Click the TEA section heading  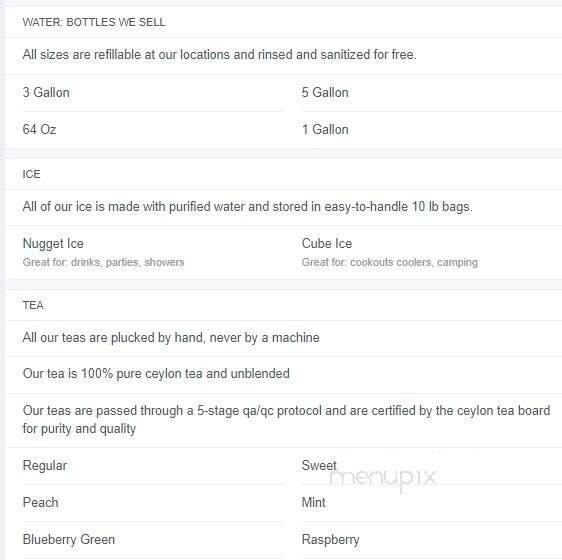33,305
